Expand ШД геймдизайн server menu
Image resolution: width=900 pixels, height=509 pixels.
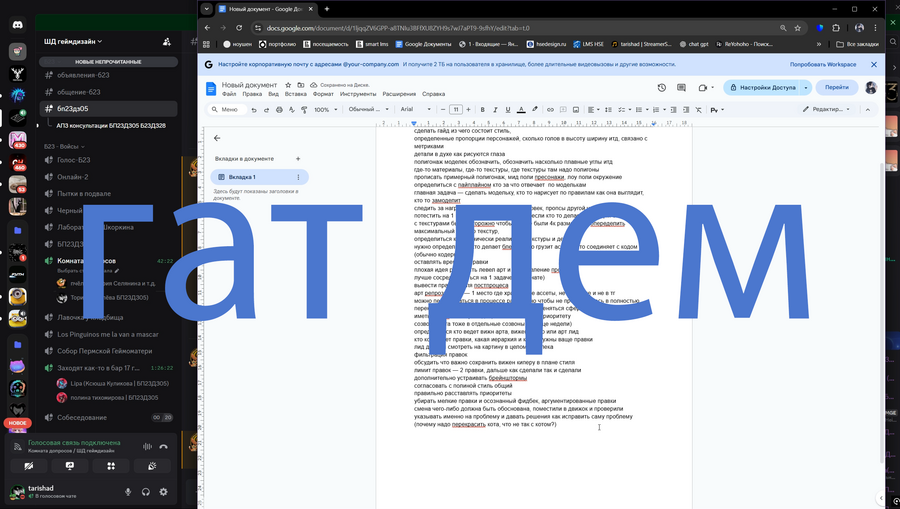click(73, 41)
